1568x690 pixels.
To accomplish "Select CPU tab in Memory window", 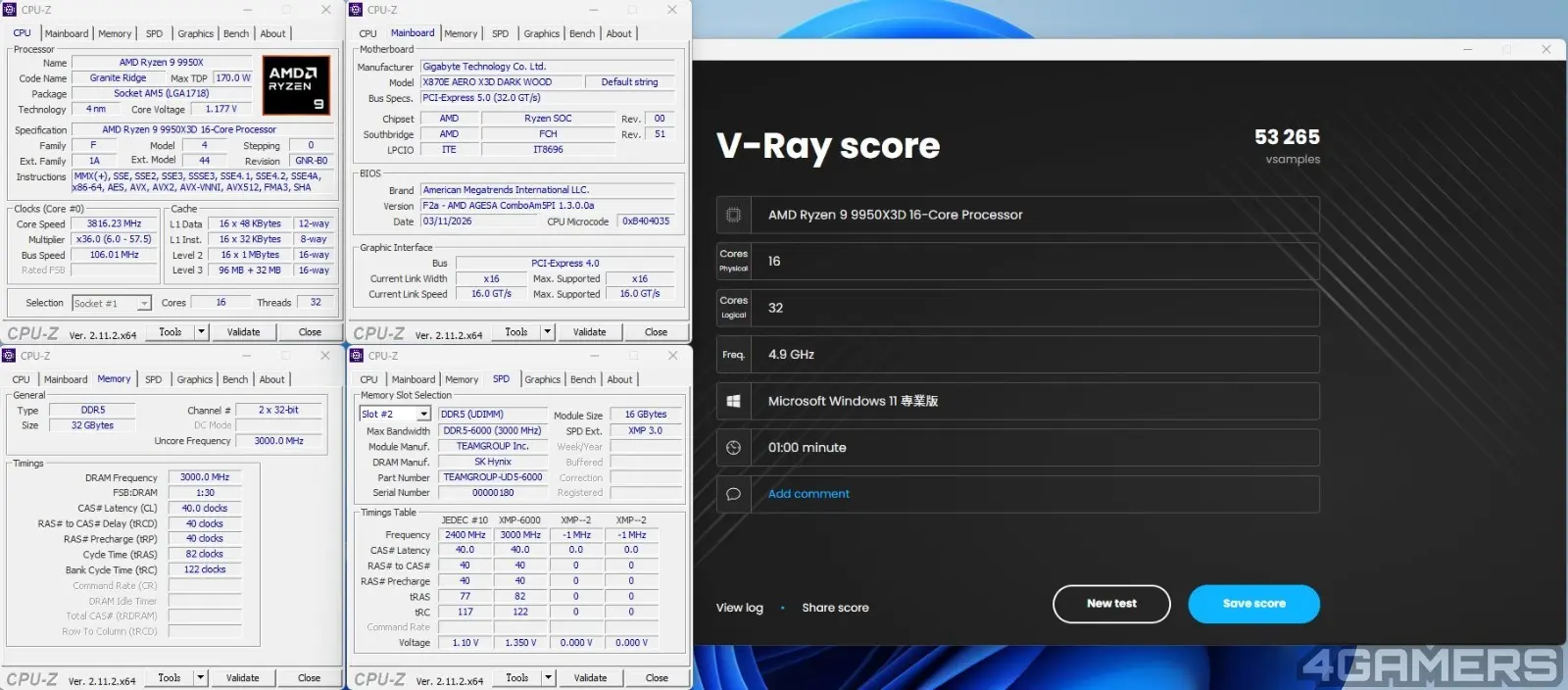I will coord(22,379).
